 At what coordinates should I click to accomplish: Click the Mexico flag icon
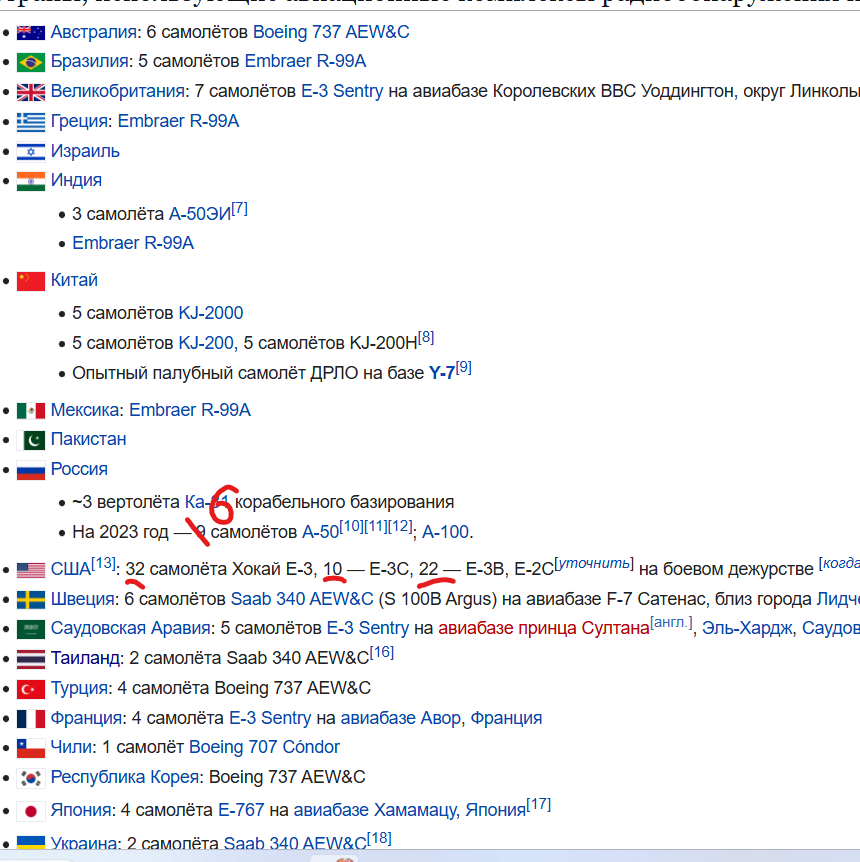tap(31, 411)
